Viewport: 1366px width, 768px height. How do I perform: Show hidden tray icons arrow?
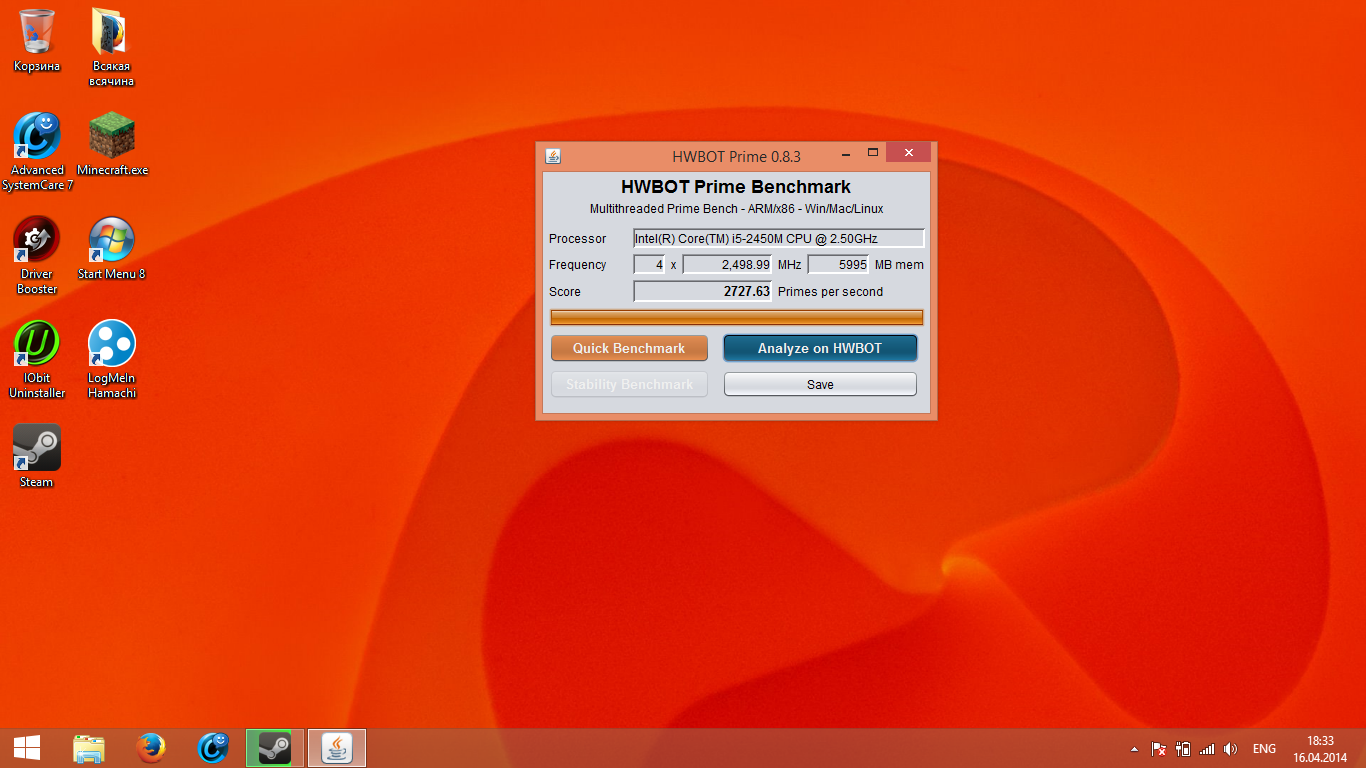click(1134, 749)
